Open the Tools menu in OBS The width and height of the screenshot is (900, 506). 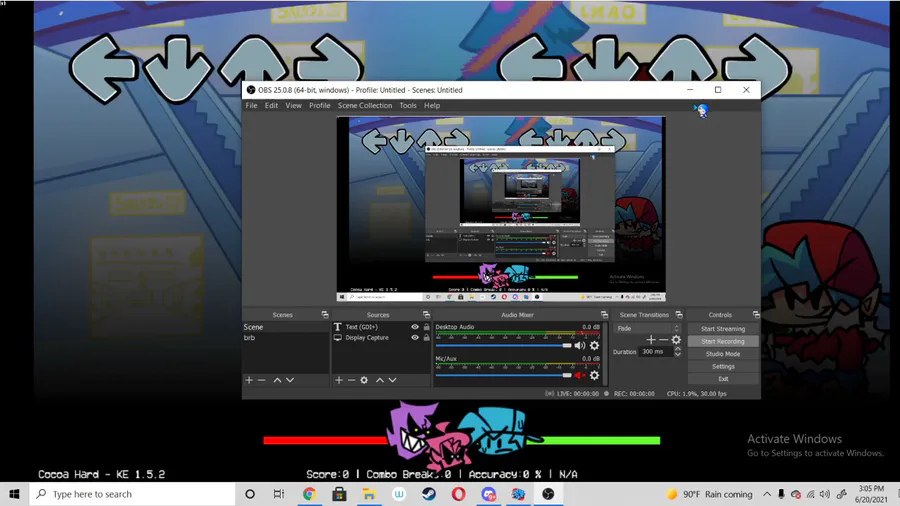(x=408, y=106)
